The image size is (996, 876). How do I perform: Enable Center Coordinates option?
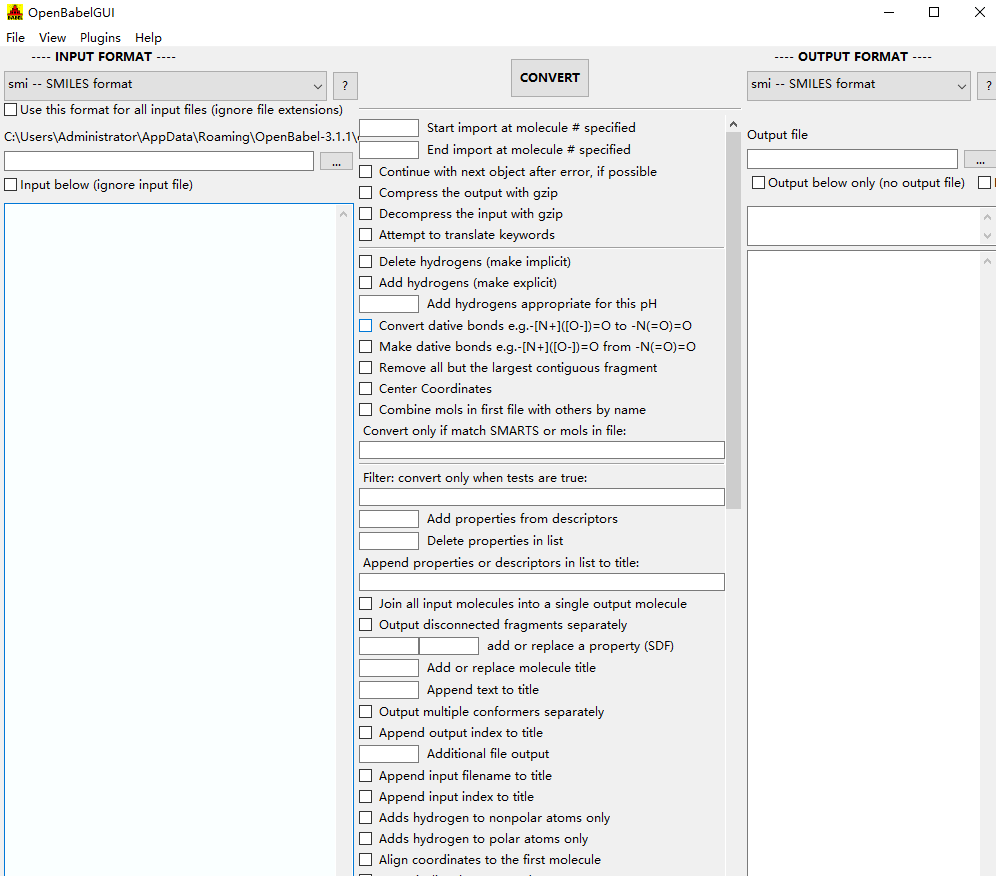(366, 389)
